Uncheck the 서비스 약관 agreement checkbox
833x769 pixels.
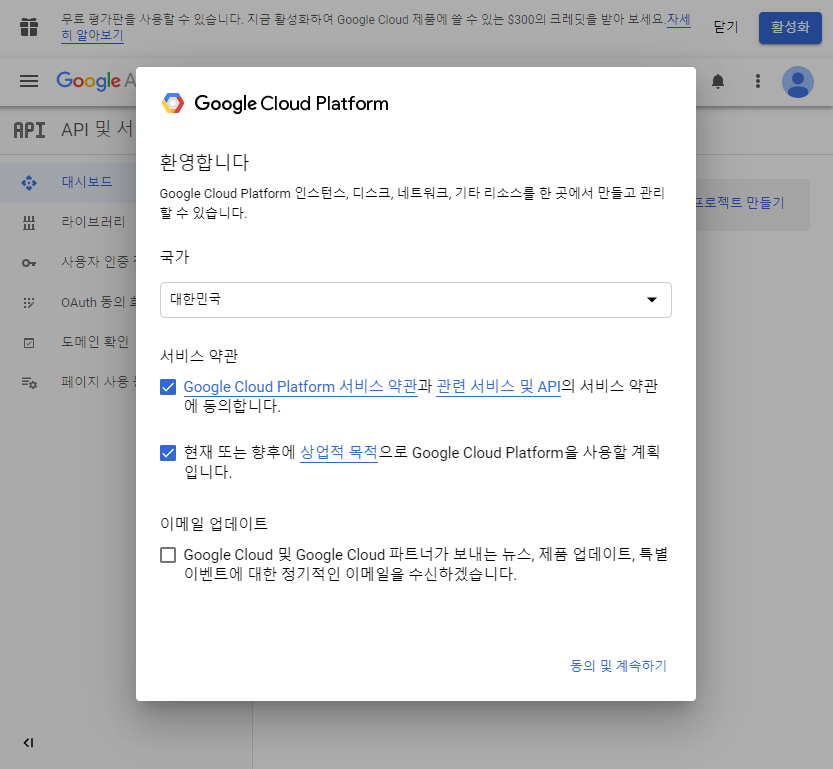(x=168, y=387)
